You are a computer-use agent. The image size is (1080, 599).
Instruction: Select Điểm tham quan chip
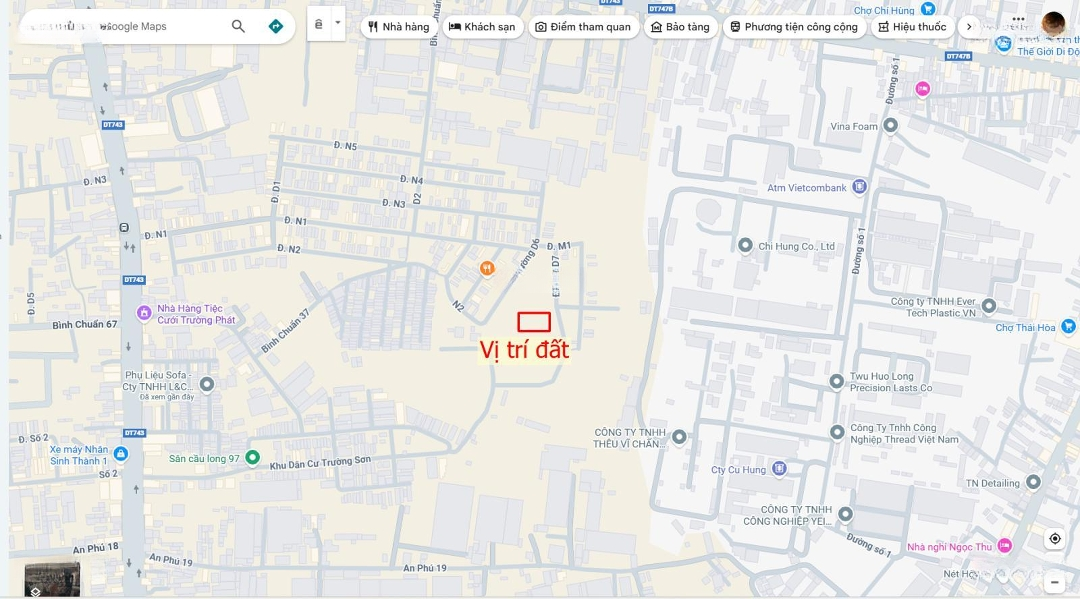coord(583,27)
